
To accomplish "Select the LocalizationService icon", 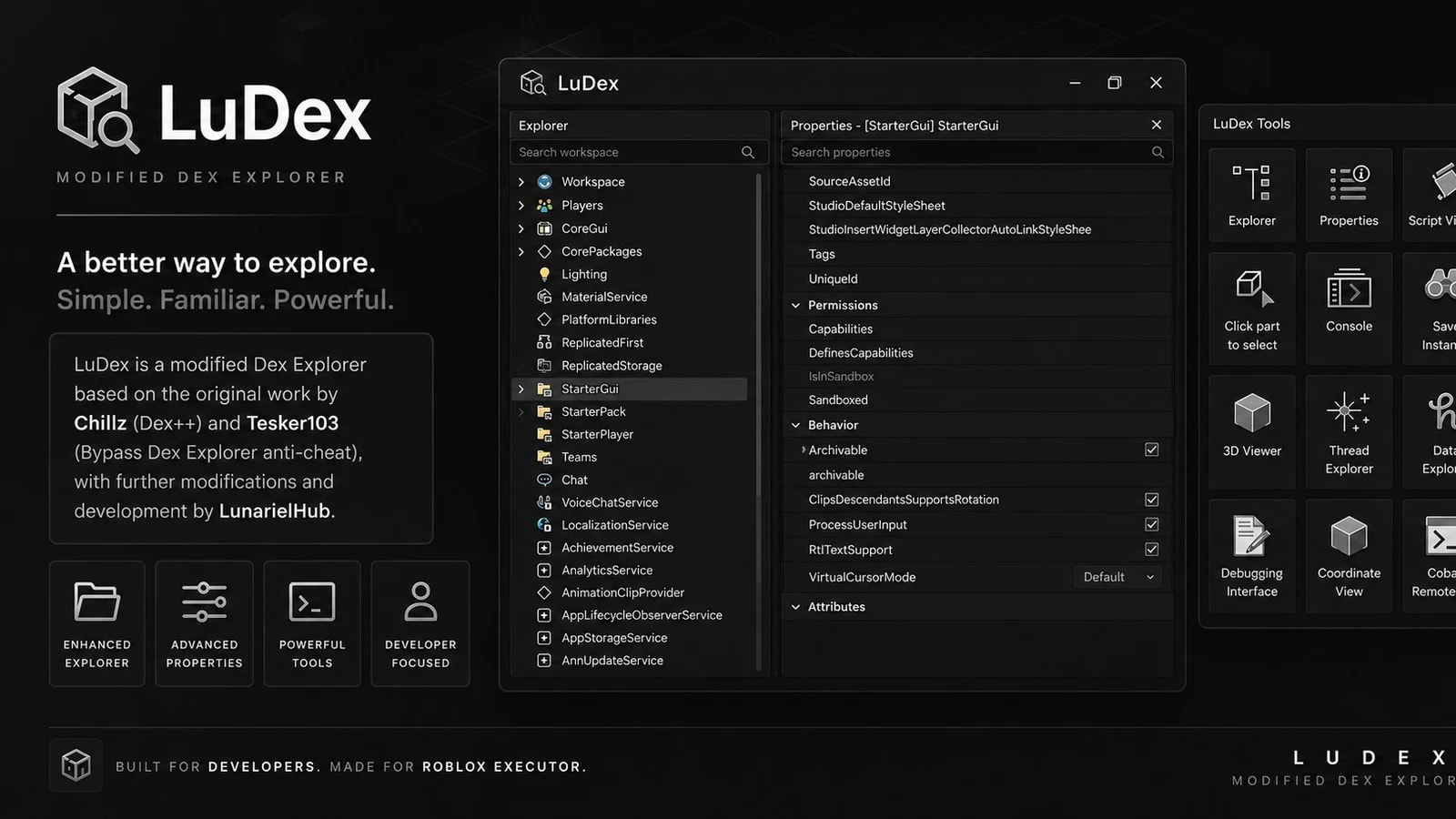I will click(544, 525).
